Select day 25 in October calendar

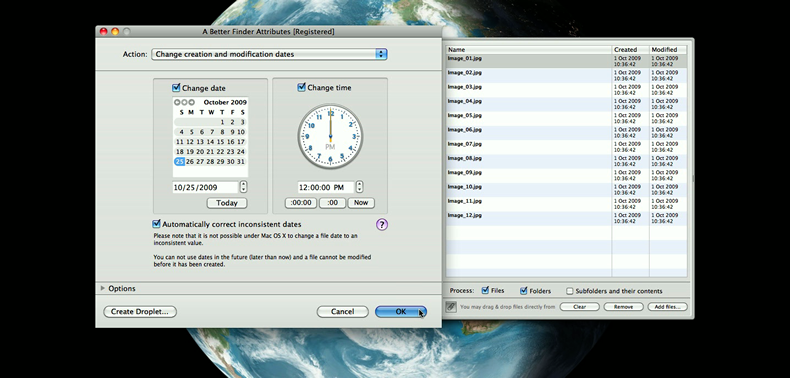coord(179,161)
